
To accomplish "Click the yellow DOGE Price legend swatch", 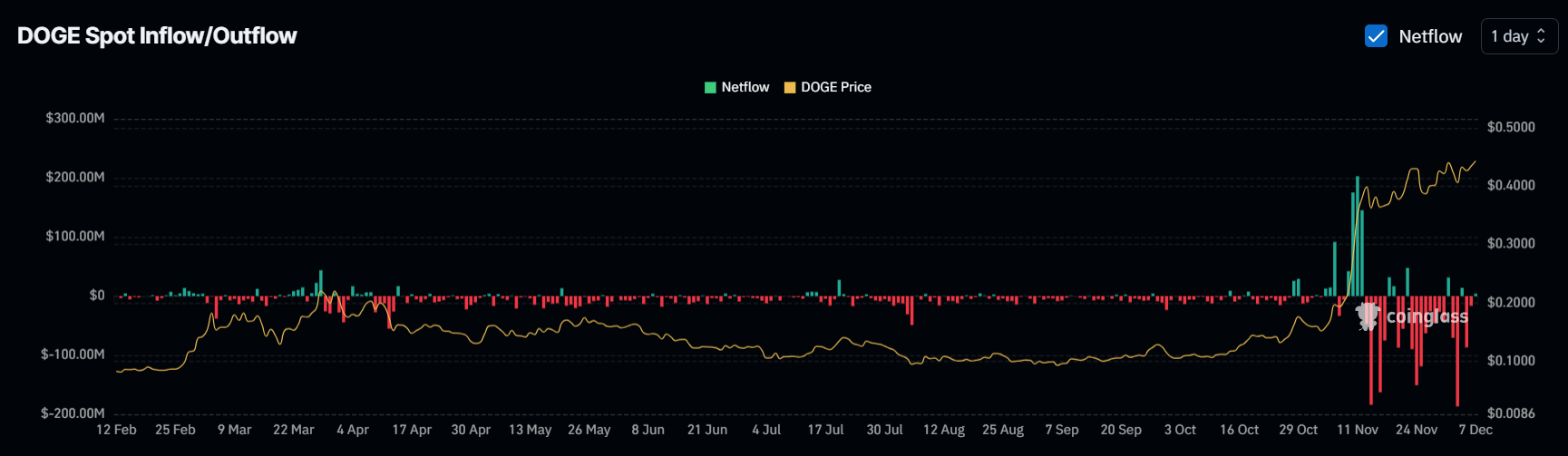I will (x=790, y=87).
